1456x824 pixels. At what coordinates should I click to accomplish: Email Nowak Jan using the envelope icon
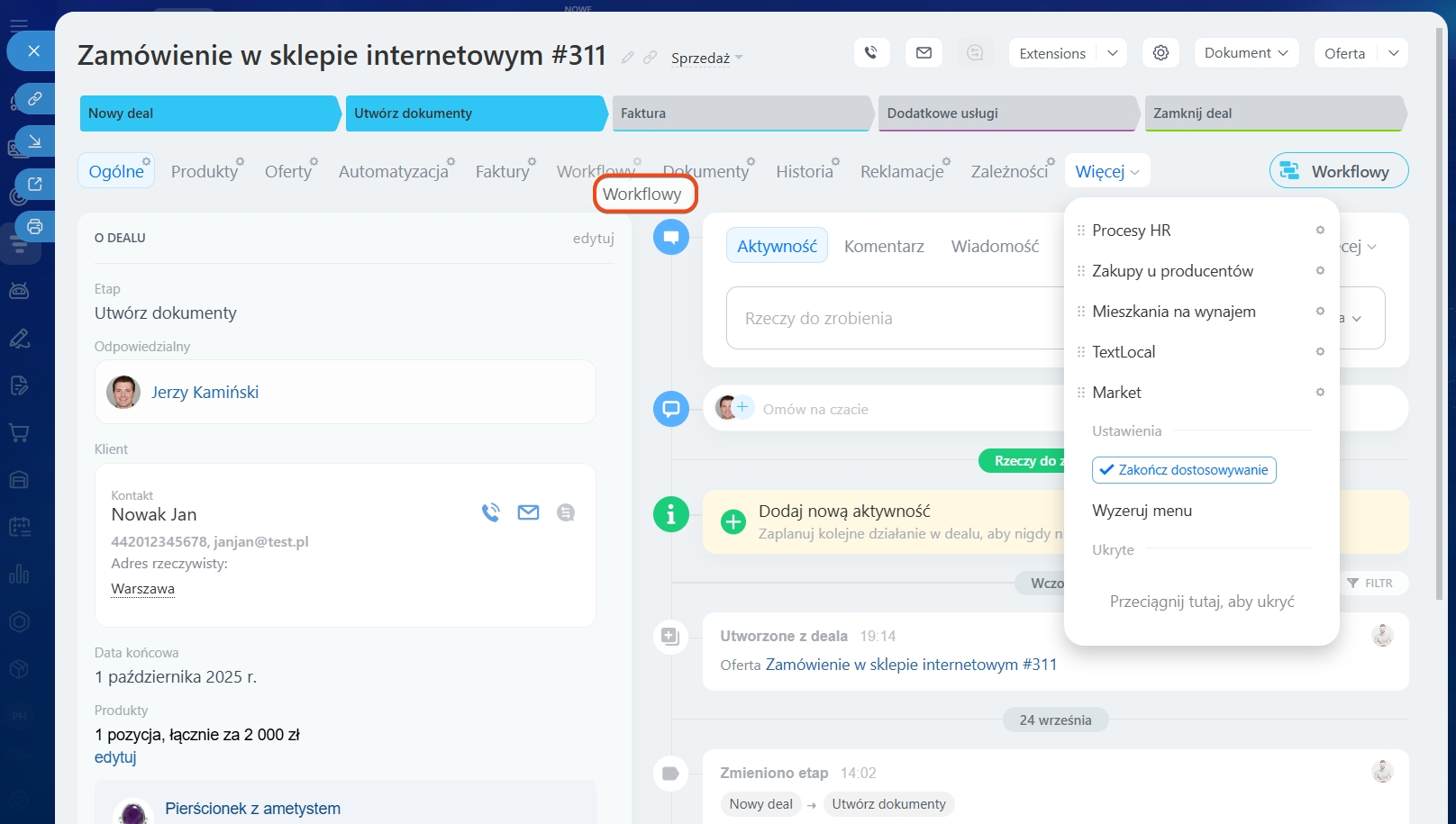click(528, 512)
